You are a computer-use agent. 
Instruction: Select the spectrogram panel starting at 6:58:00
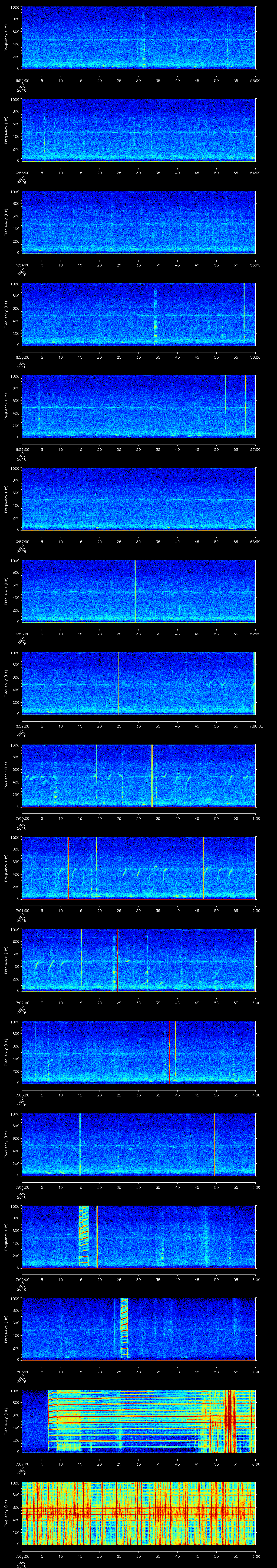139,591
